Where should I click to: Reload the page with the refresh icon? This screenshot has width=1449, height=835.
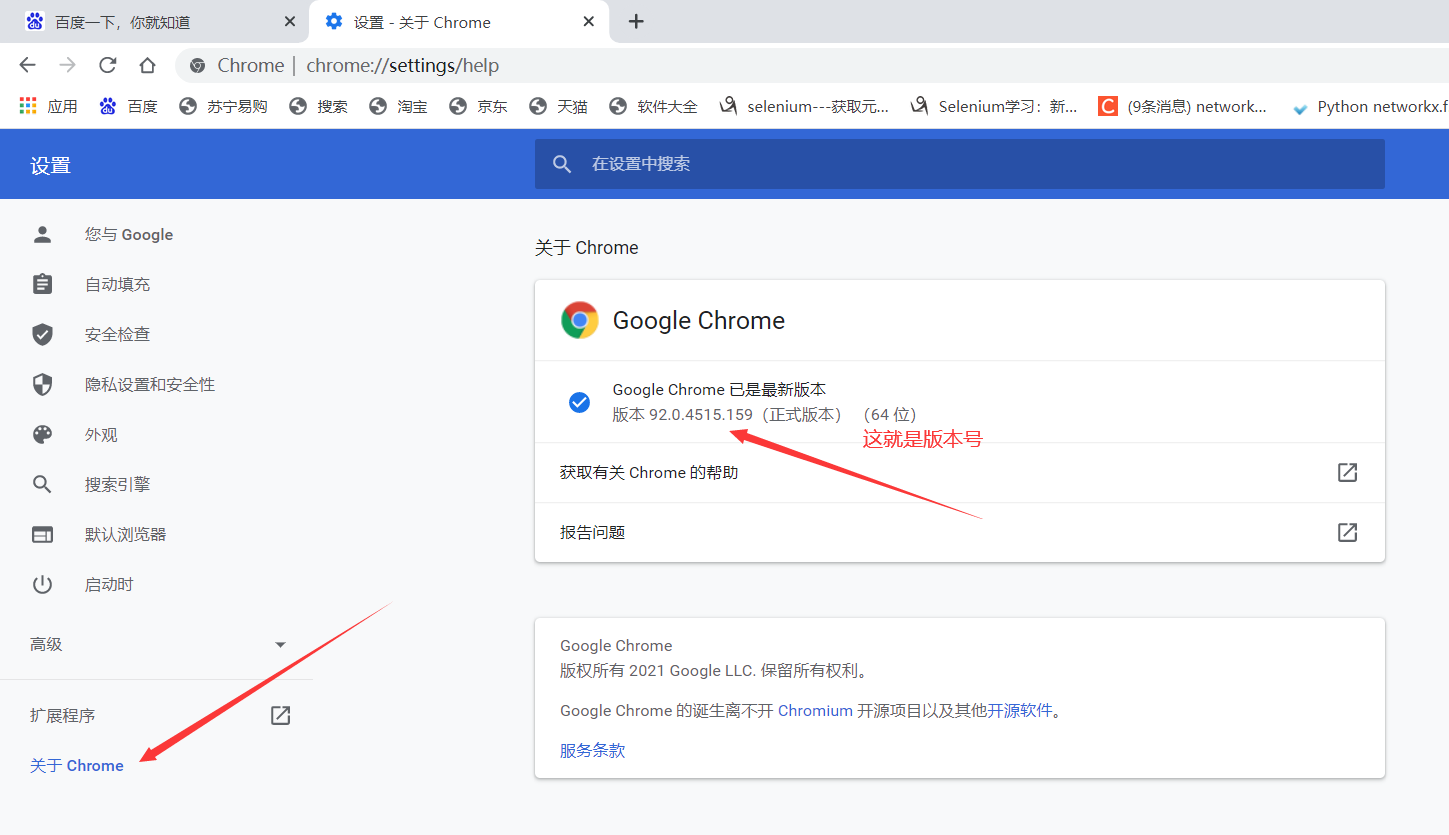[x=107, y=65]
